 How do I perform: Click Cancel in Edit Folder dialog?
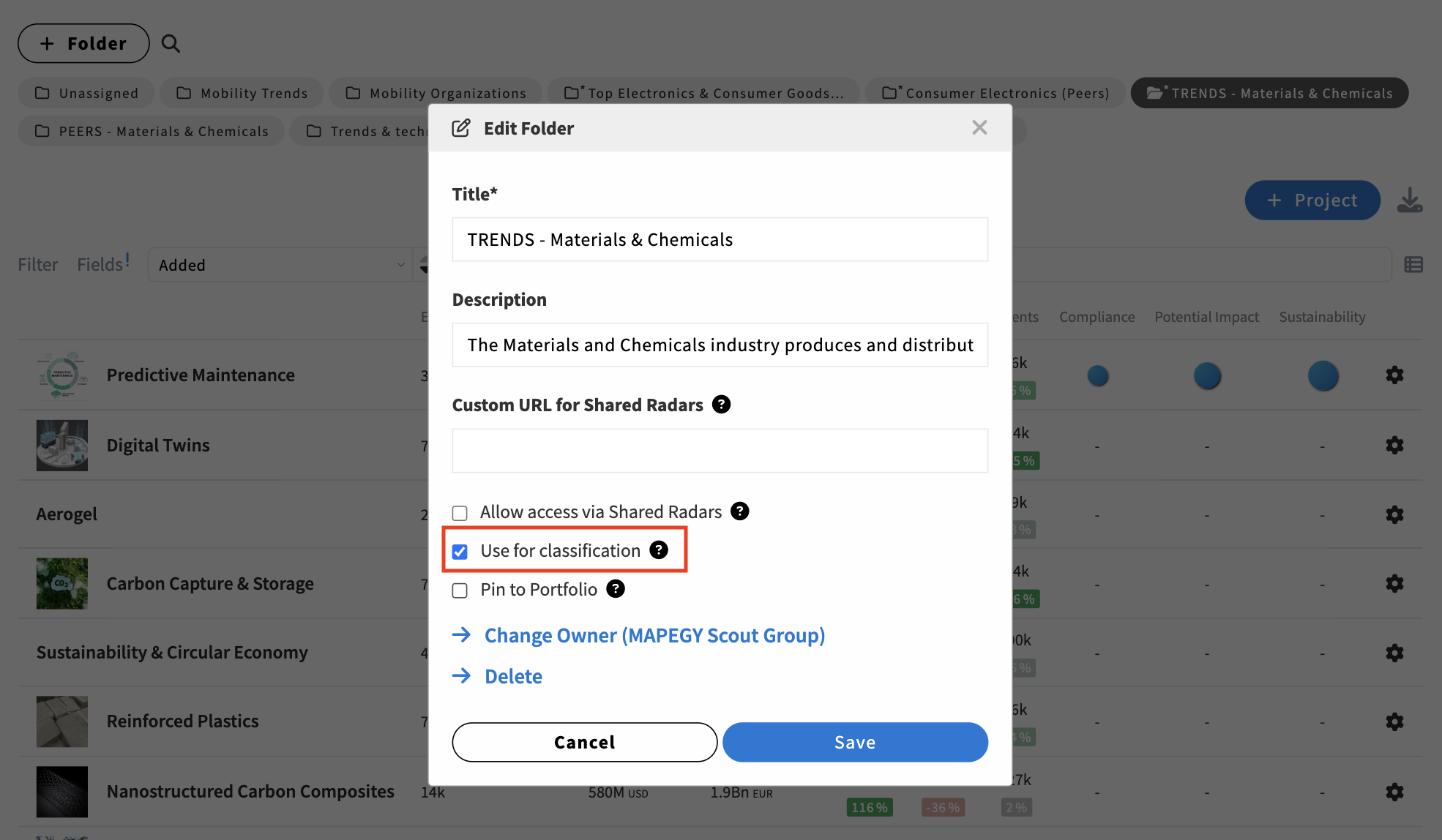tap(584, 742)
